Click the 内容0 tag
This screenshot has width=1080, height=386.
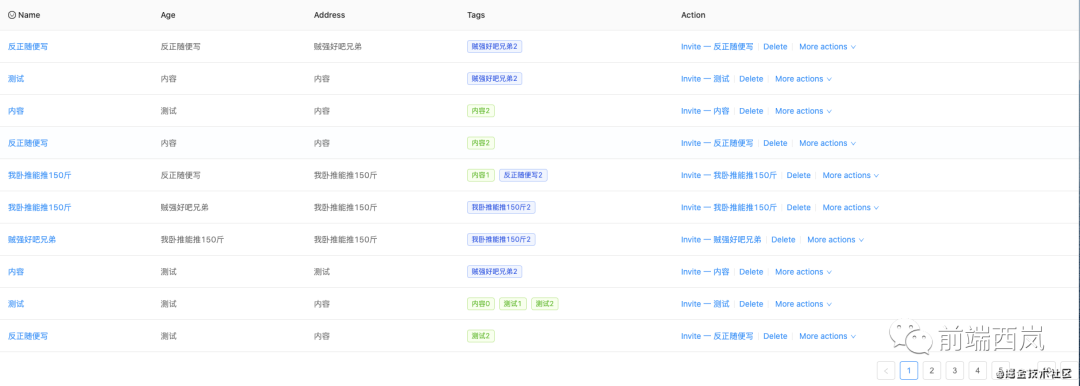point(481,304)
